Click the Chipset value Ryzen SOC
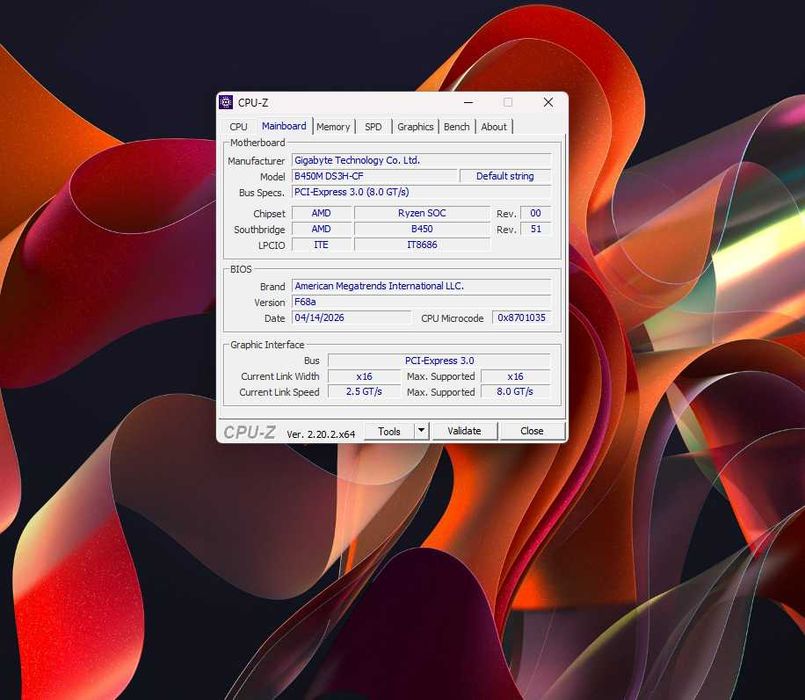Image resolution: width=805 pixels, height=700 pixels. 422,213
